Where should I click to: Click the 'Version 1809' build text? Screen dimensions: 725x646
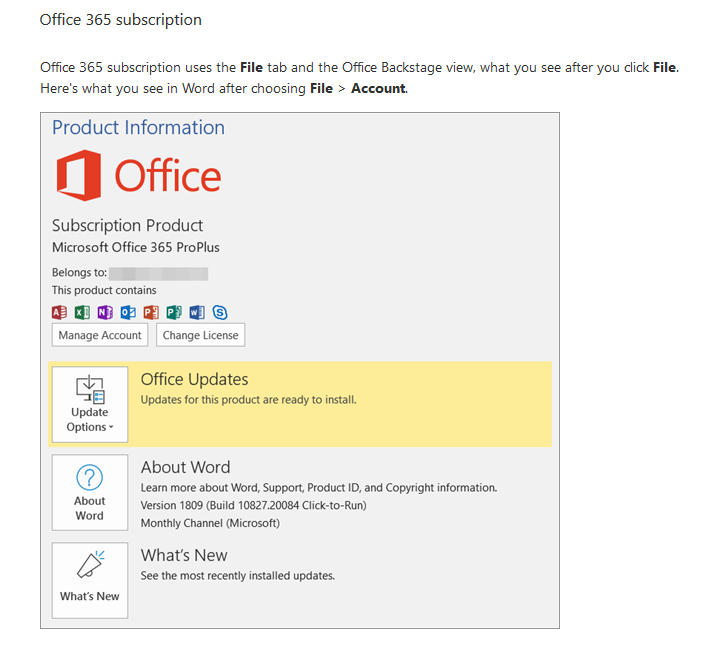pos(253,505)
